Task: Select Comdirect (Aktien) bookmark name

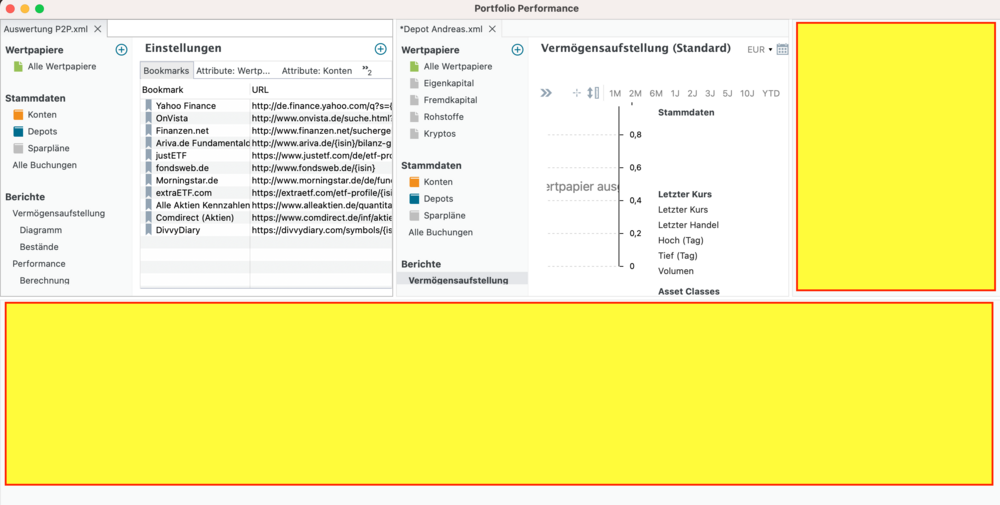Action: pyautogui.click(x=195, y=217)
